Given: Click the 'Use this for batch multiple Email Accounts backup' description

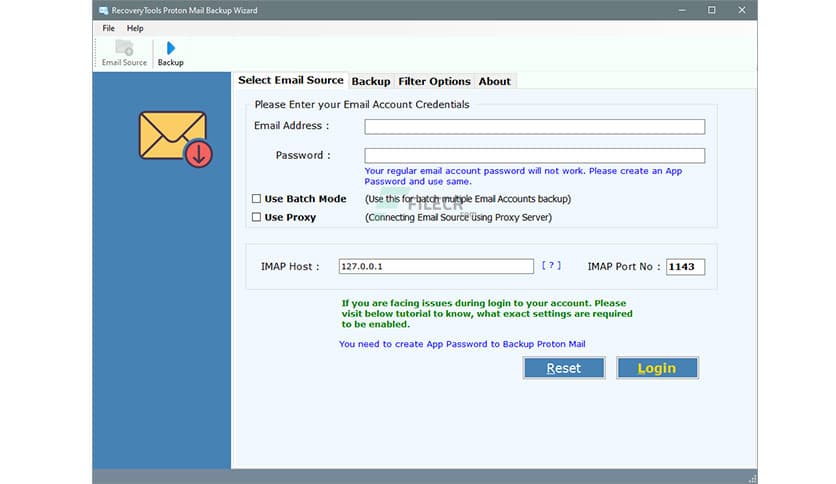Looking at the screenshot, I should pos(468,199).
